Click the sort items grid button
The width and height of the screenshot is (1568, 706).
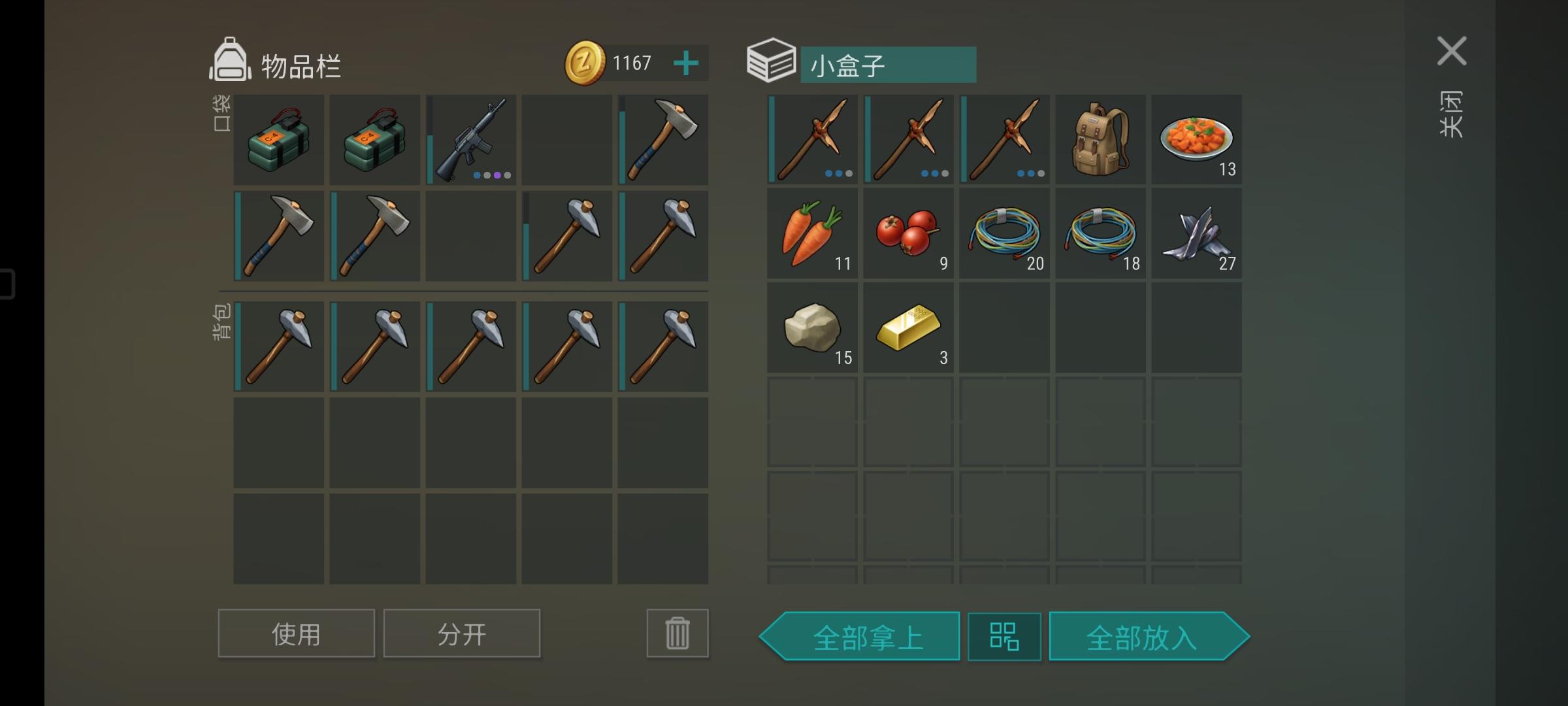coord(1004,637)
